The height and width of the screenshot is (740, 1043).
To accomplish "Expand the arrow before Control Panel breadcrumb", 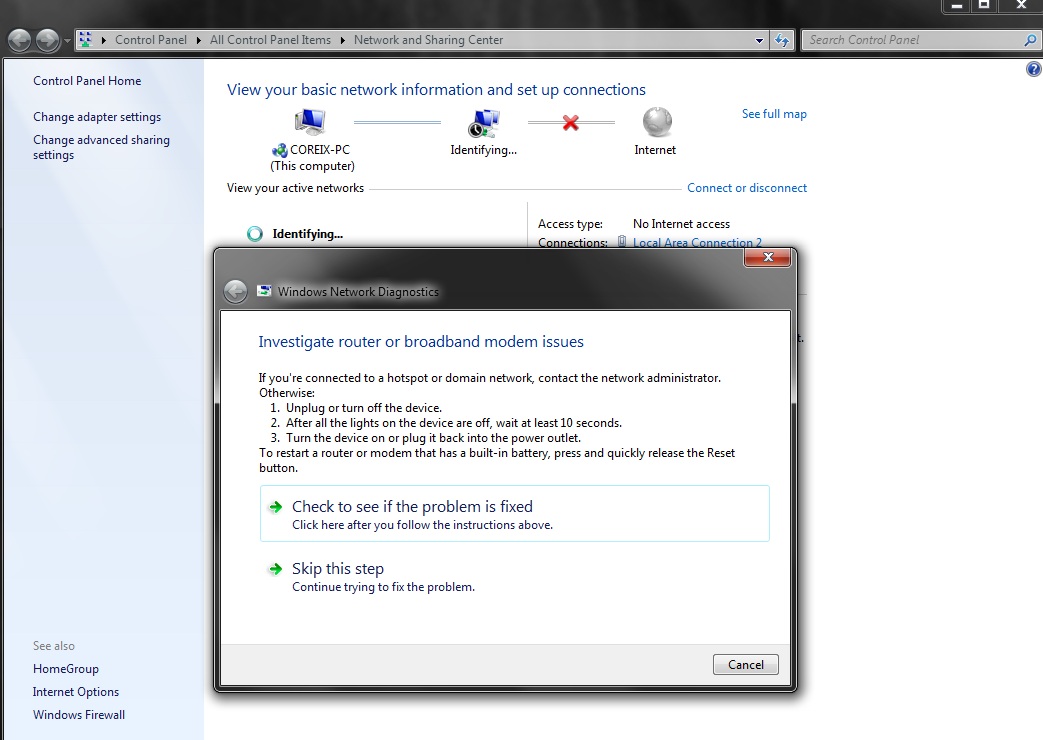I will pyautogui.click(x=104, y=40).
